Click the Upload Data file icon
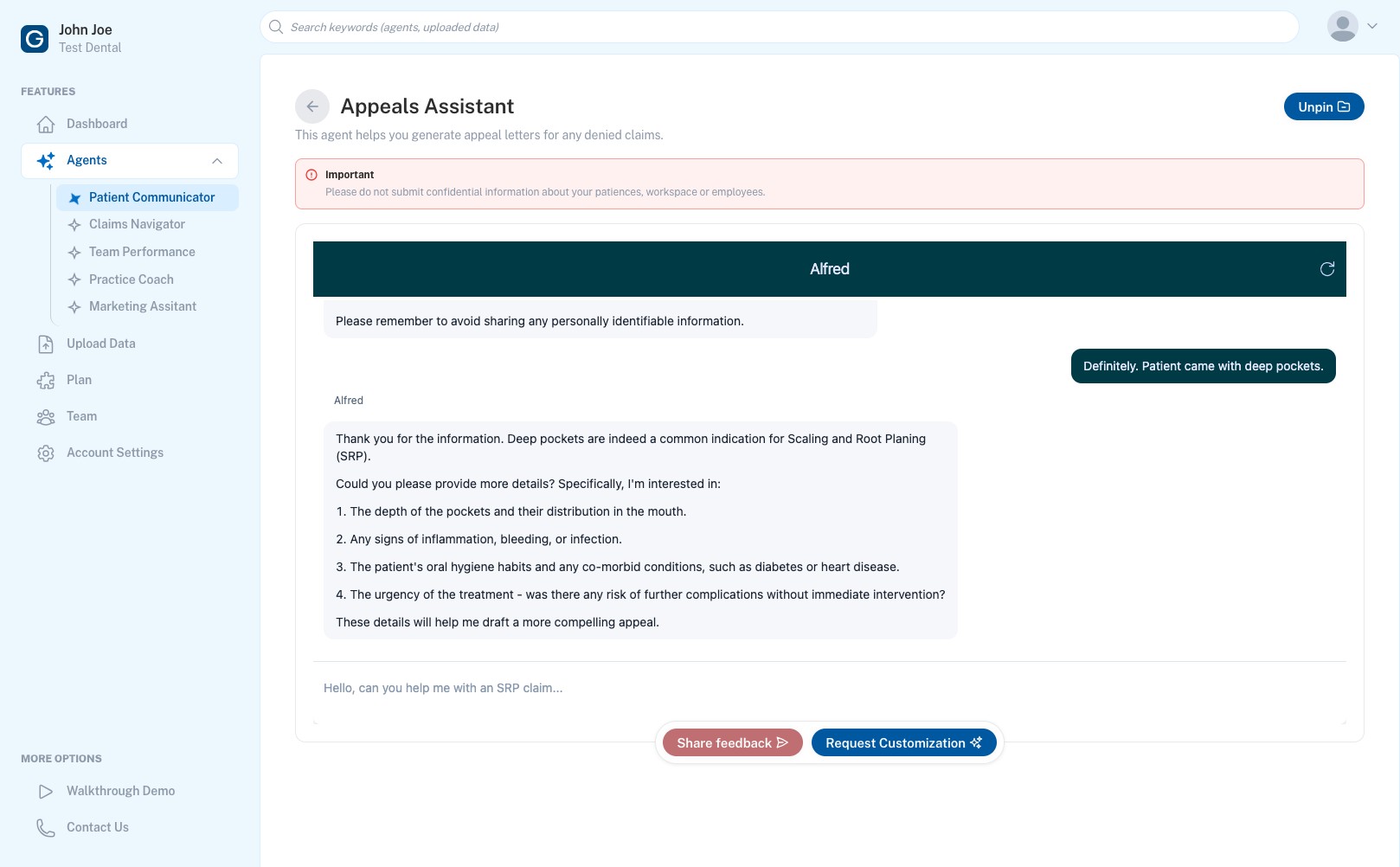 click(46, 344)
